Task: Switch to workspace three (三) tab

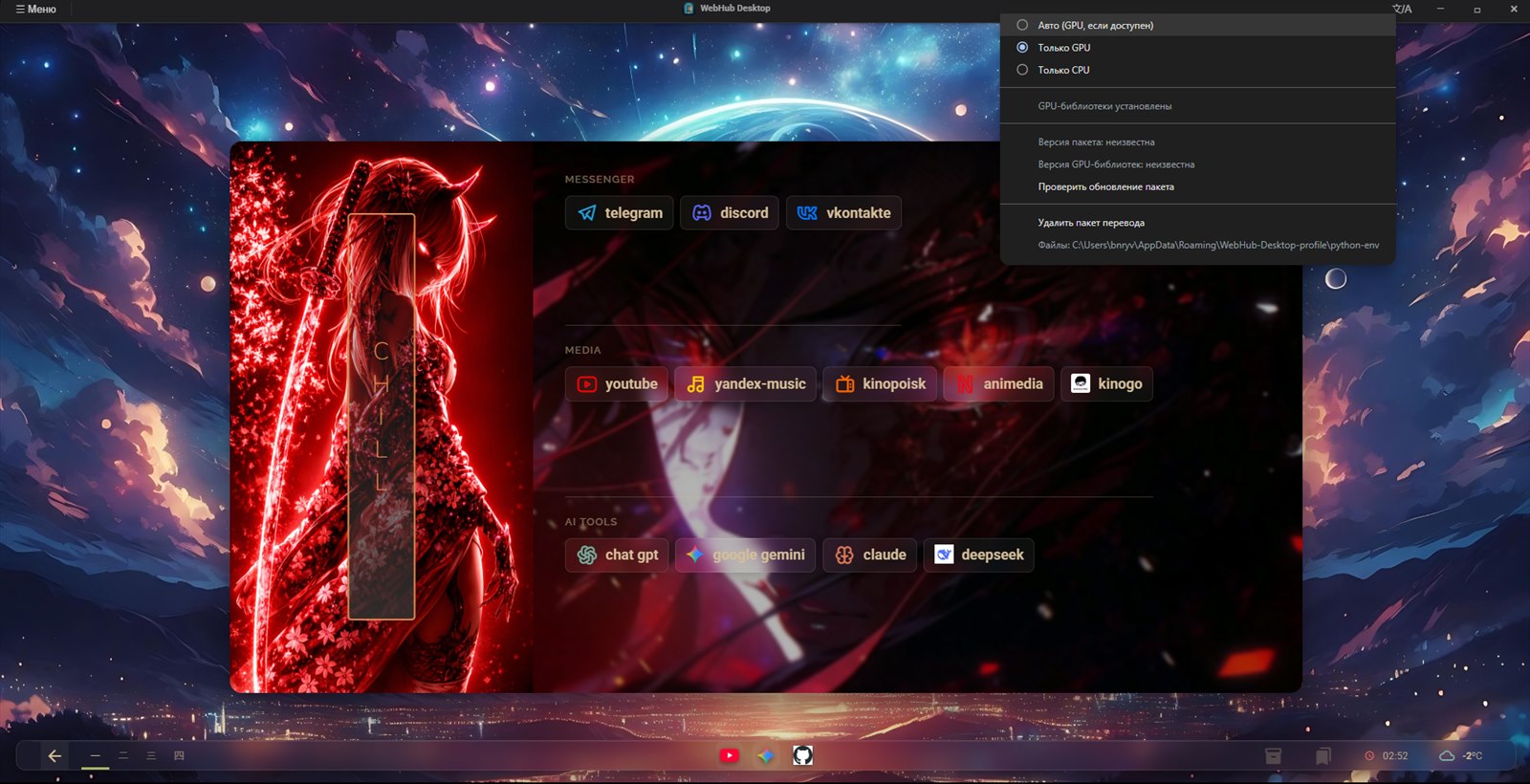Action: [x=150, y=755]
